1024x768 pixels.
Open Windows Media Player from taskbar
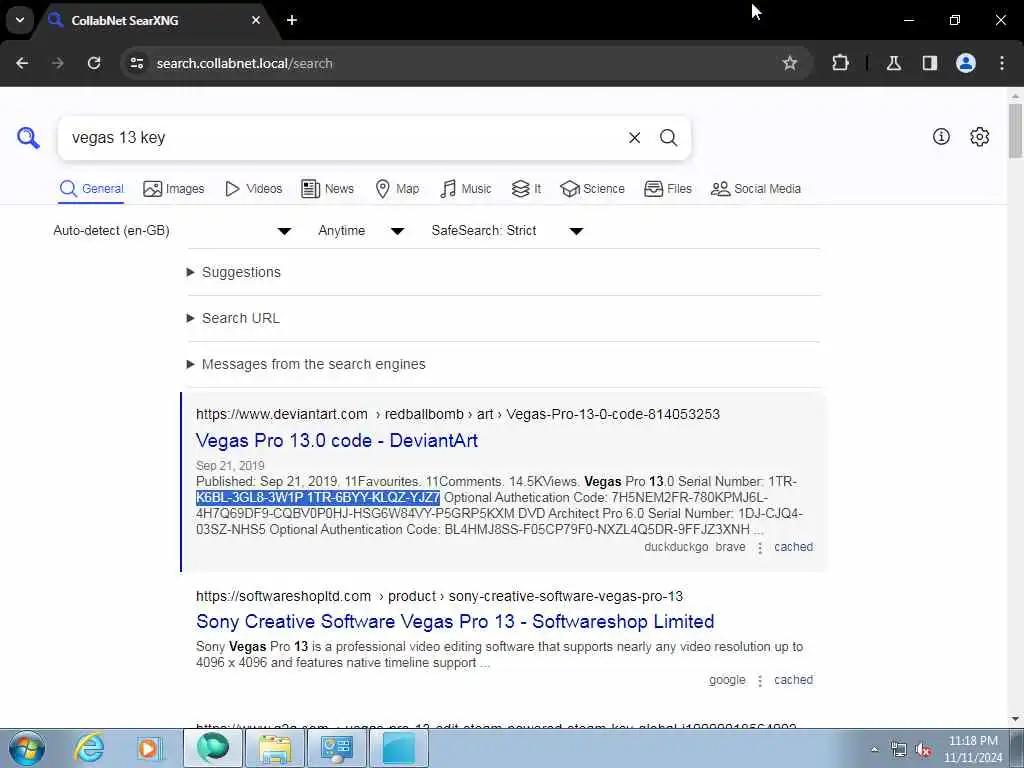tap(149, 748)
